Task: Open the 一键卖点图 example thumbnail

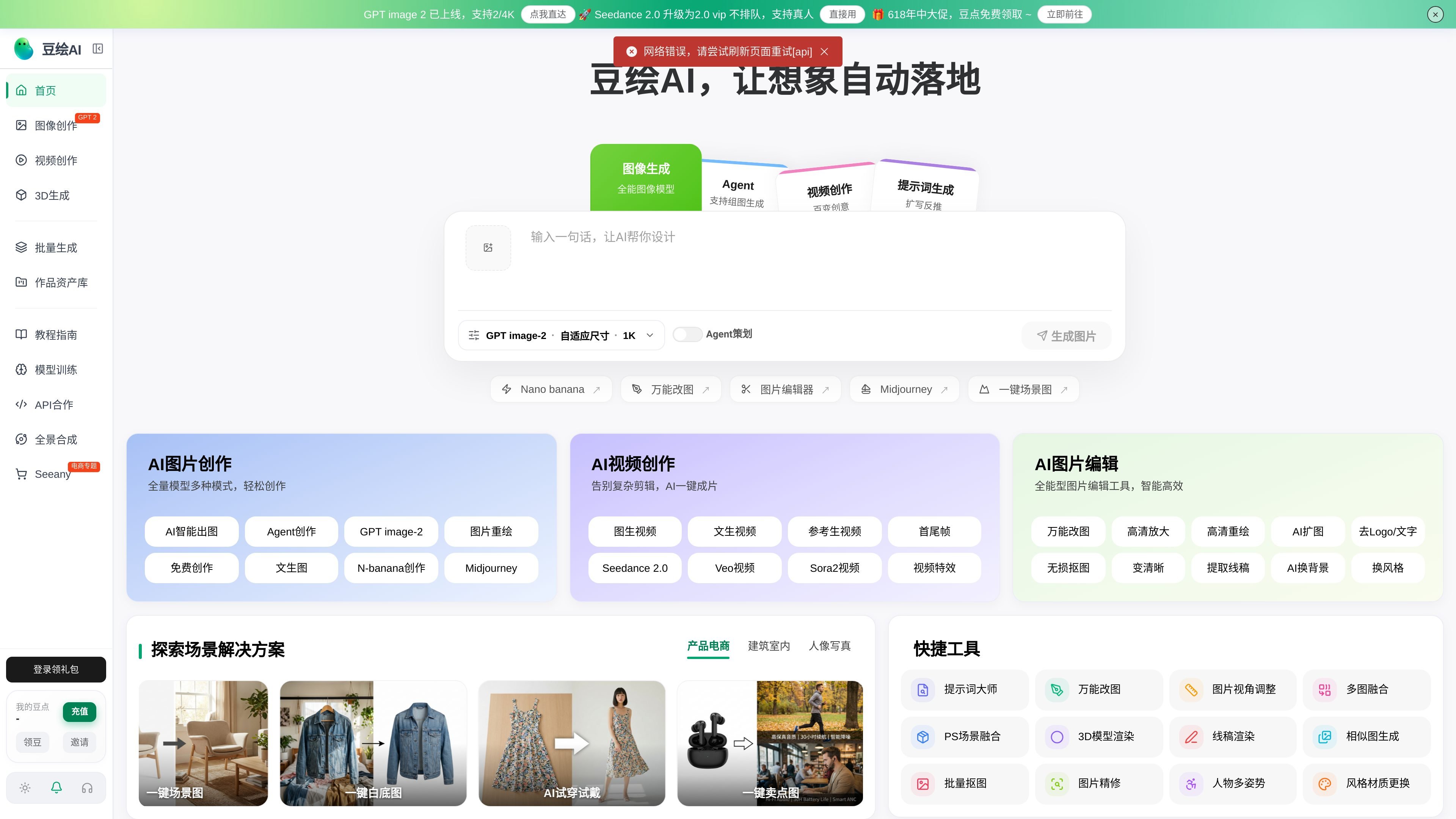Action: 770,743
